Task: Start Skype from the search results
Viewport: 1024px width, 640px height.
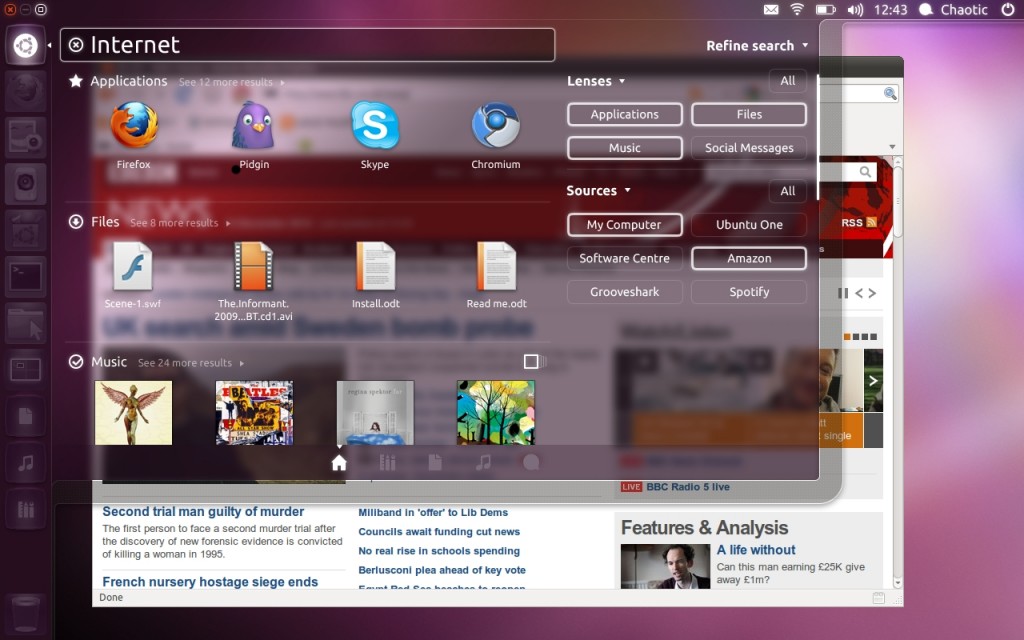Action: click(x=375, y=127)
